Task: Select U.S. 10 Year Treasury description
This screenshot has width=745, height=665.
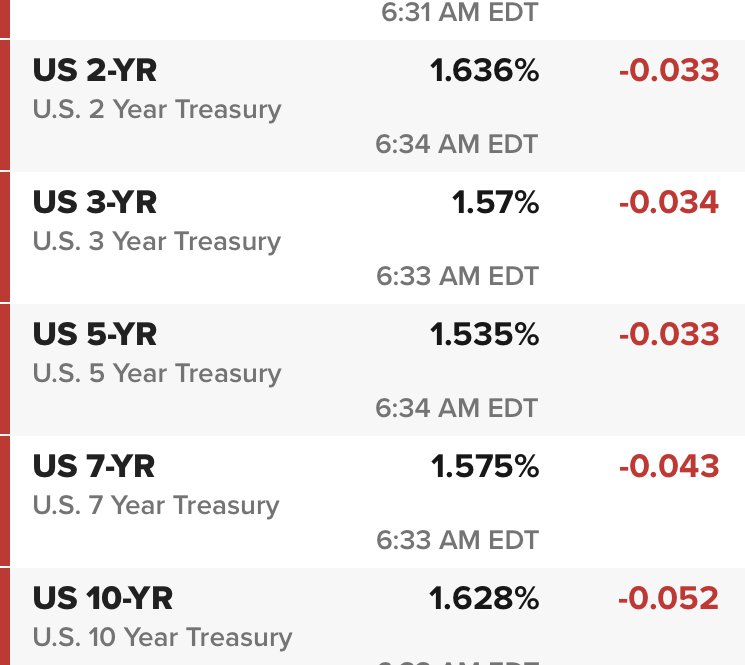Action: [x=162, y=637]
